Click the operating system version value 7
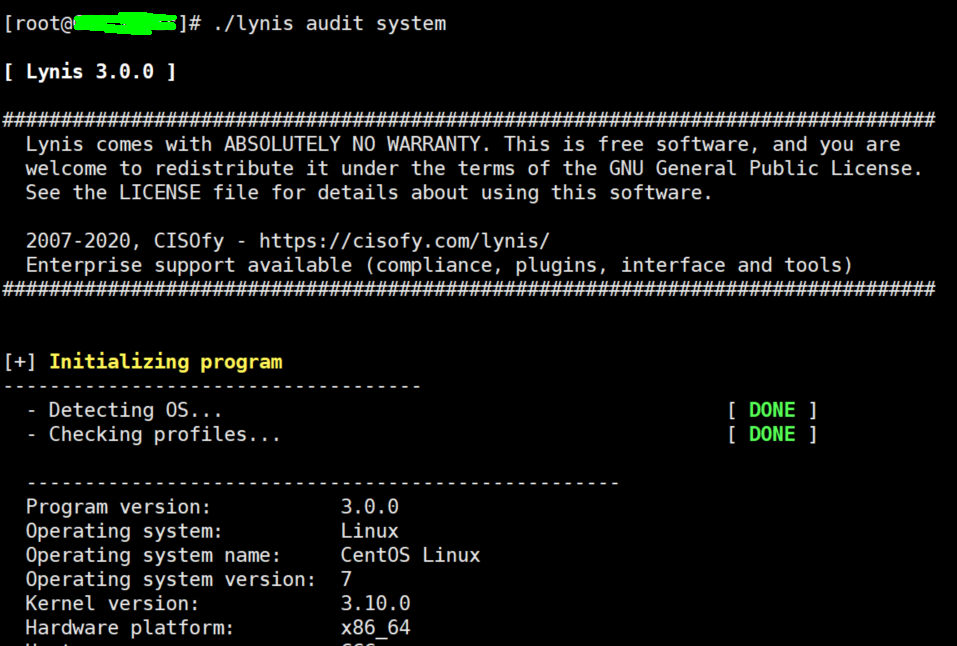This screenshot has height=646, width=957. 346,579
